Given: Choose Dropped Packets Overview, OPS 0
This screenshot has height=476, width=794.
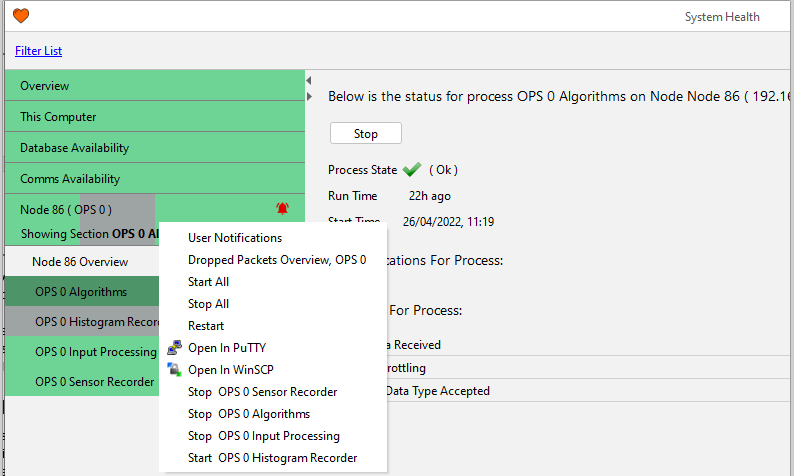Looking at the screenshot, I should pos(277,260).
